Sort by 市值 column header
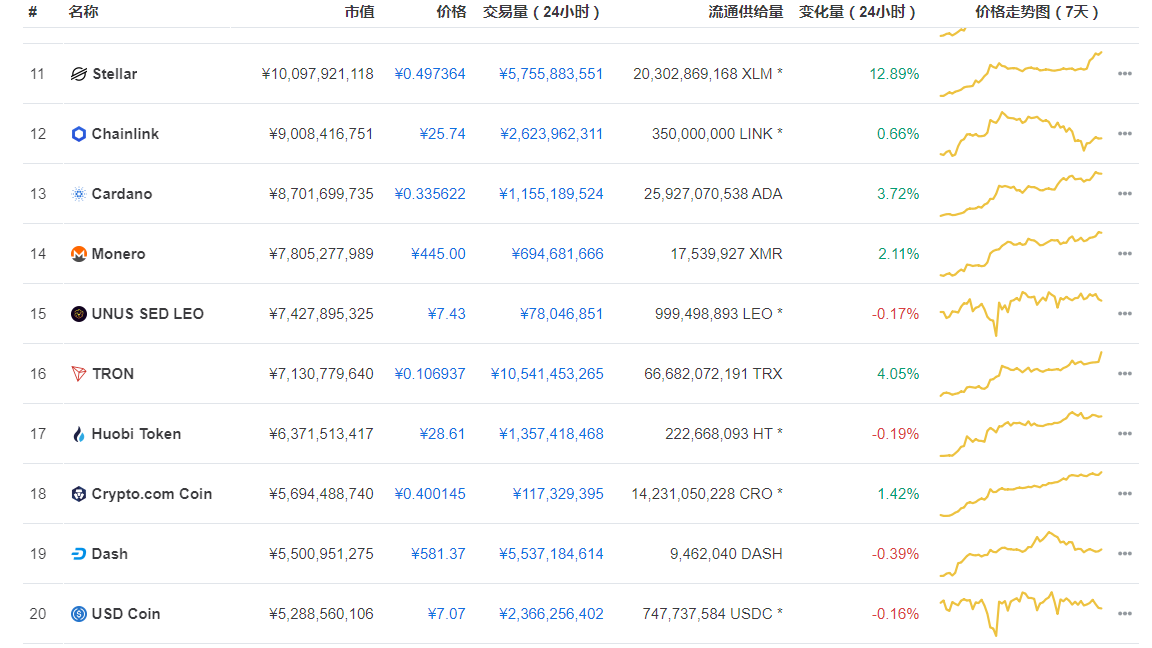 tap(359, 12)
